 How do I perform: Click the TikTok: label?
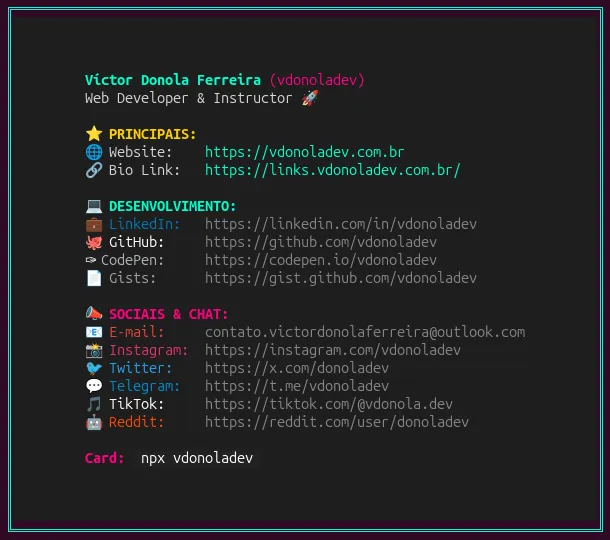click(x=136, y=404)
